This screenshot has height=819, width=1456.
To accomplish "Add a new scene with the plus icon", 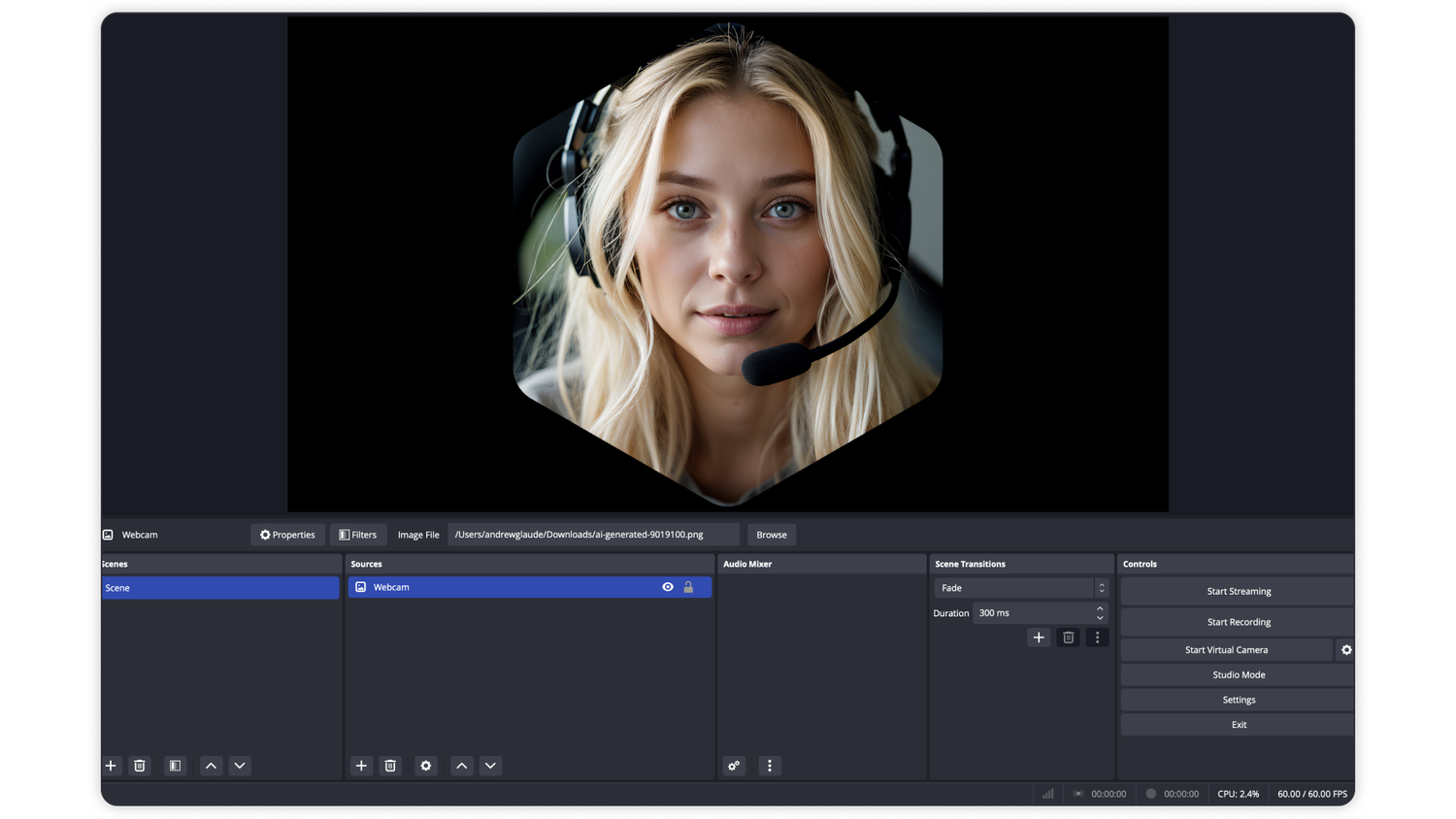I will click(111, 766).
